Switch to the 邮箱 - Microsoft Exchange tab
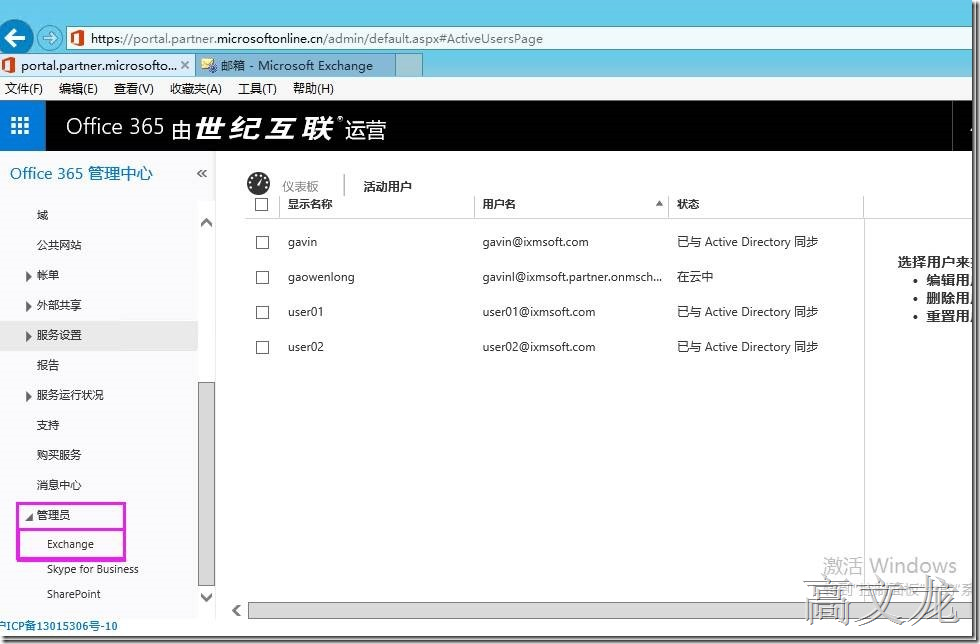Image resolution: width=980 pixels, height=644 pixels. [296, 65]
